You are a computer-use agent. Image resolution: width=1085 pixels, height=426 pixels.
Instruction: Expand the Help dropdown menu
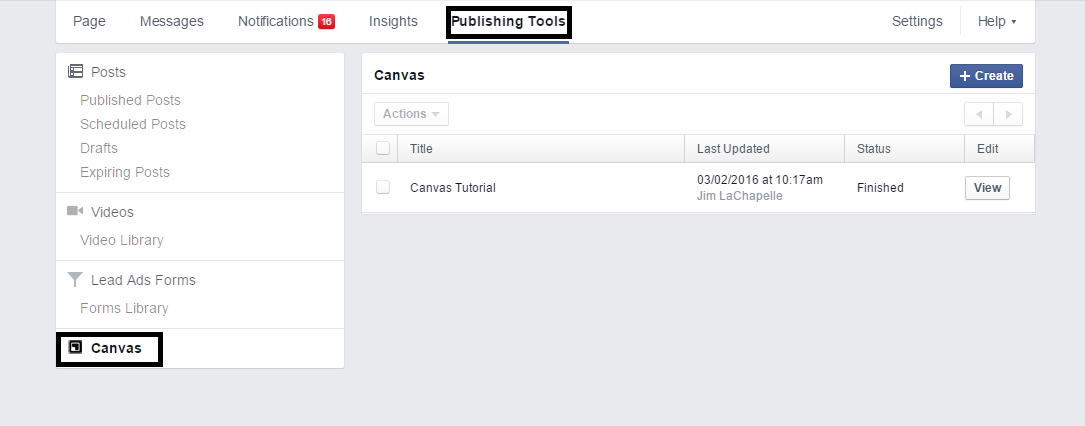[996, 21]
